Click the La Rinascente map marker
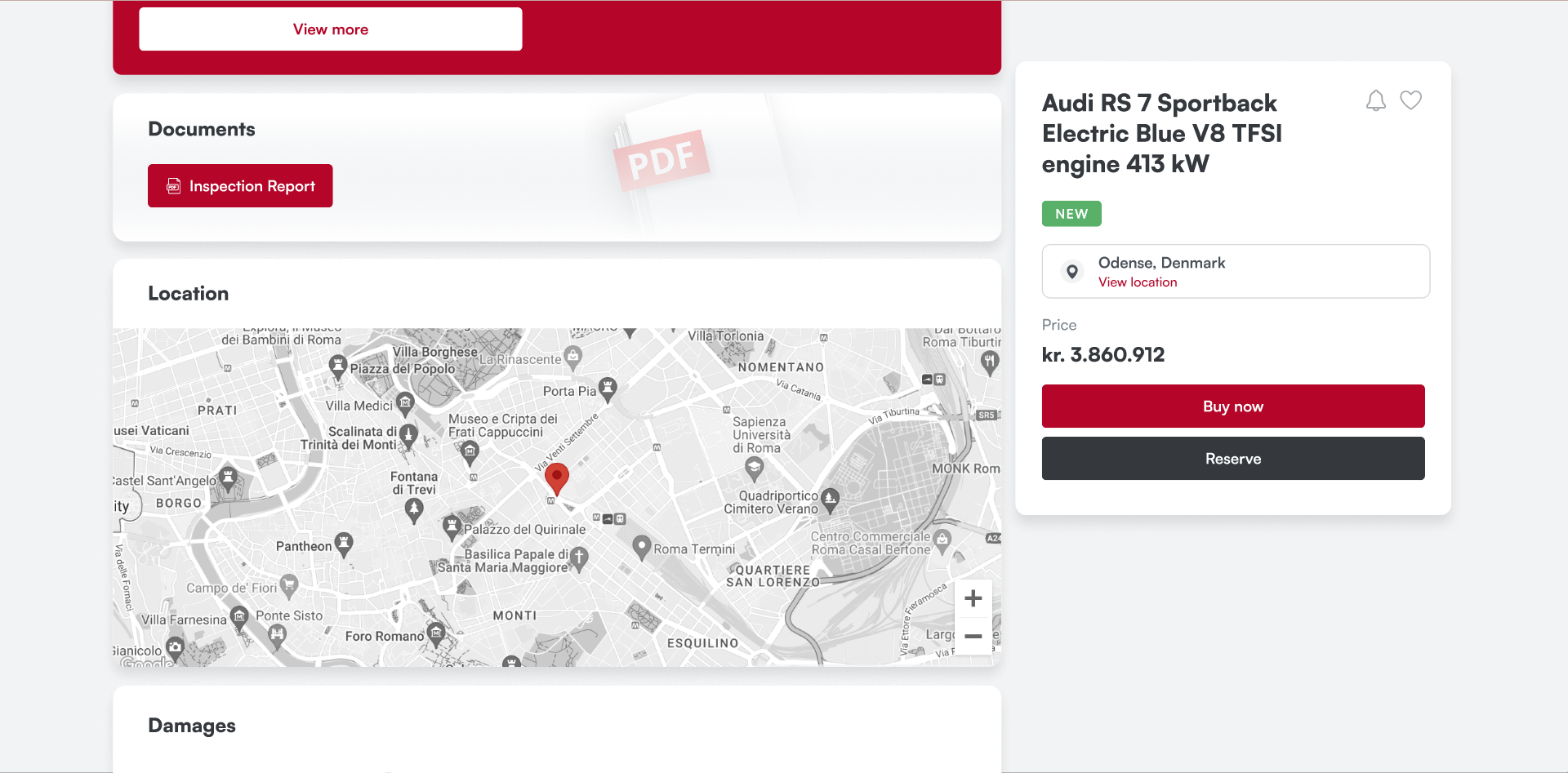This screenshot has height=773, width=1568. pyautogui.click(x=573, y=357)
